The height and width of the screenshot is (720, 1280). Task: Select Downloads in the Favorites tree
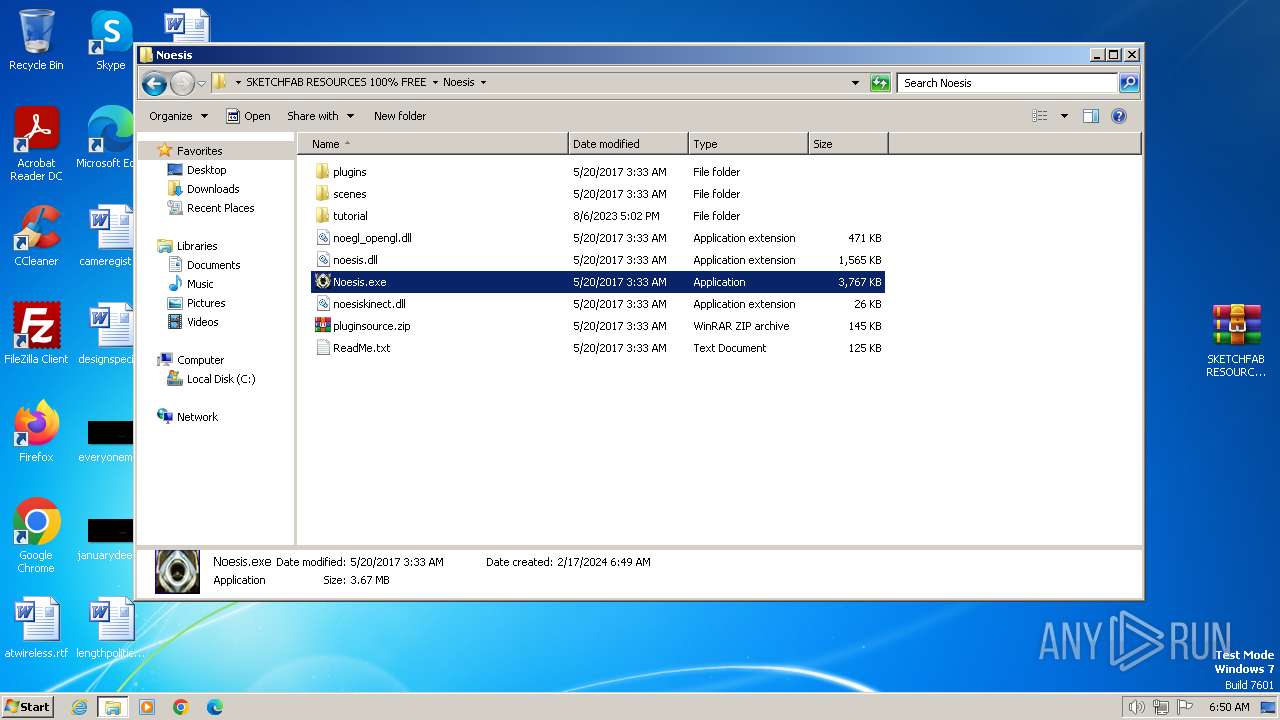coord(213,189)
